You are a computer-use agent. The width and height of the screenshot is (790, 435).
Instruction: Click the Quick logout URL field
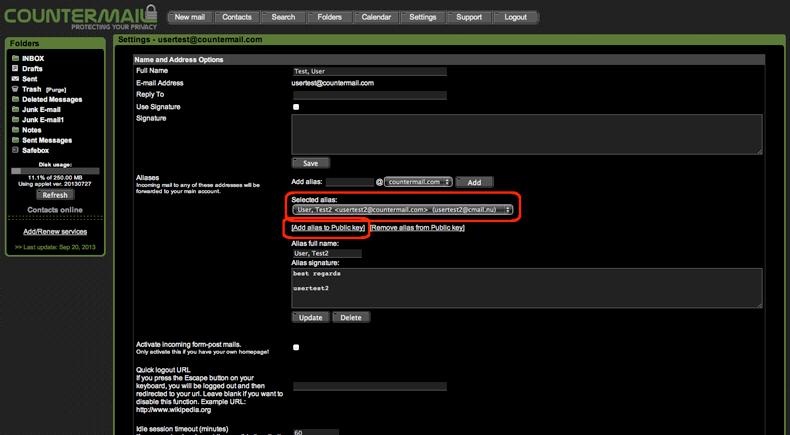[x=370, y=386]
